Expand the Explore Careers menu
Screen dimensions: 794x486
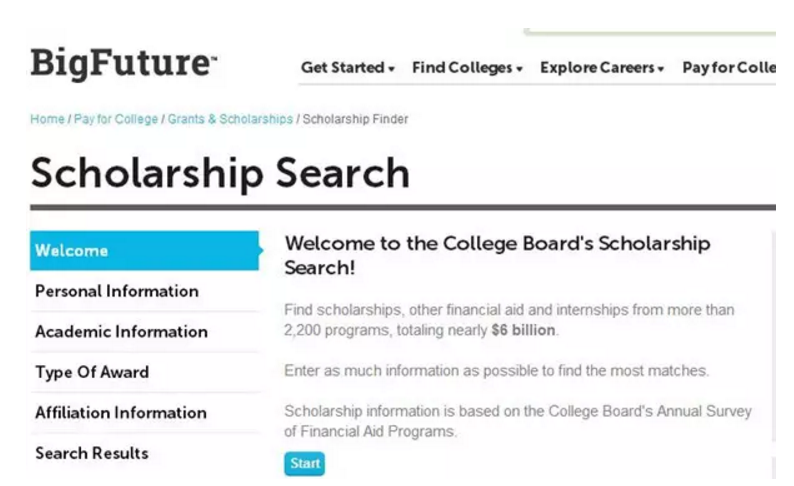pos(602,68)
